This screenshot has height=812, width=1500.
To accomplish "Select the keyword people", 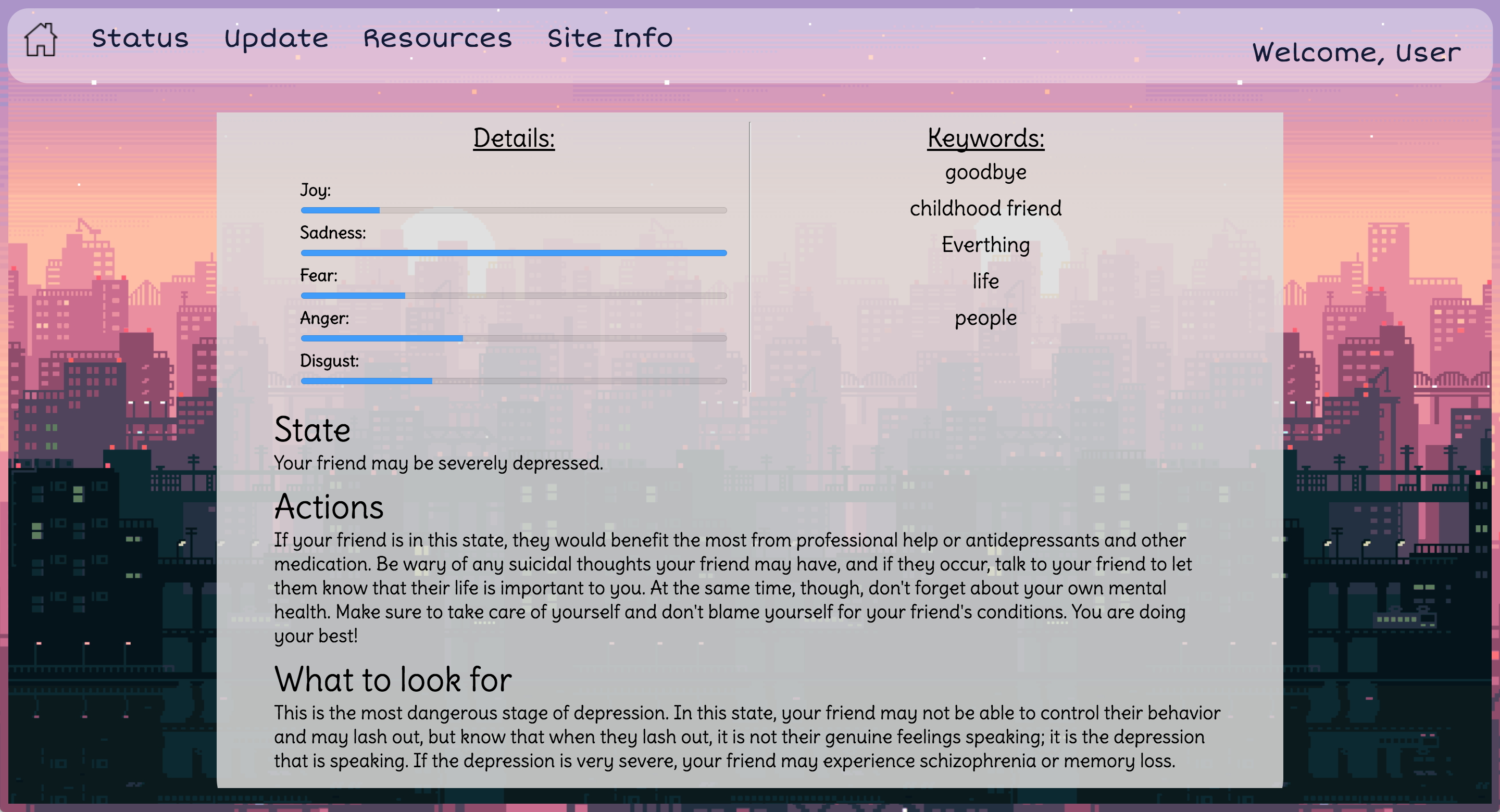I will pos(985,318).
